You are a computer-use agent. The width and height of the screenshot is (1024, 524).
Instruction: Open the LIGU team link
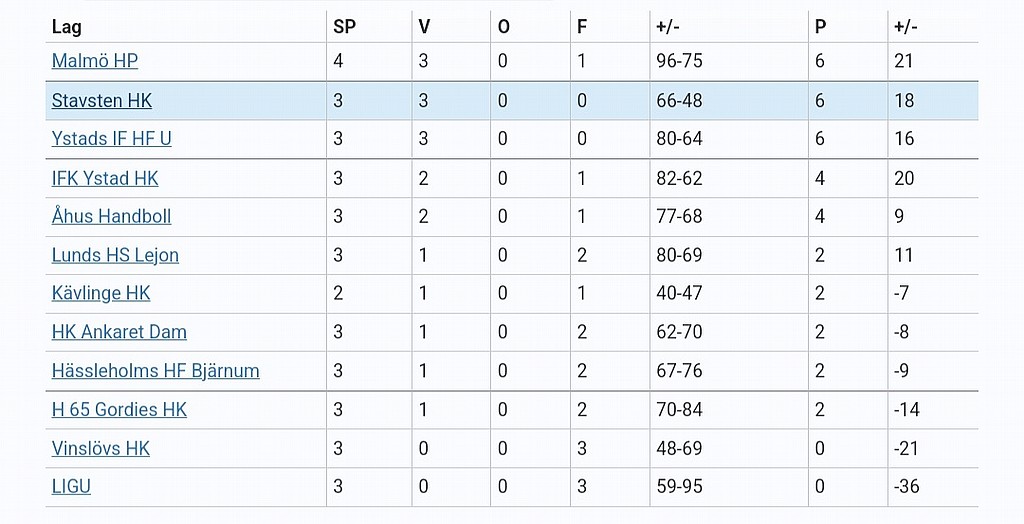pyautogui.click(x=71, y=486)
